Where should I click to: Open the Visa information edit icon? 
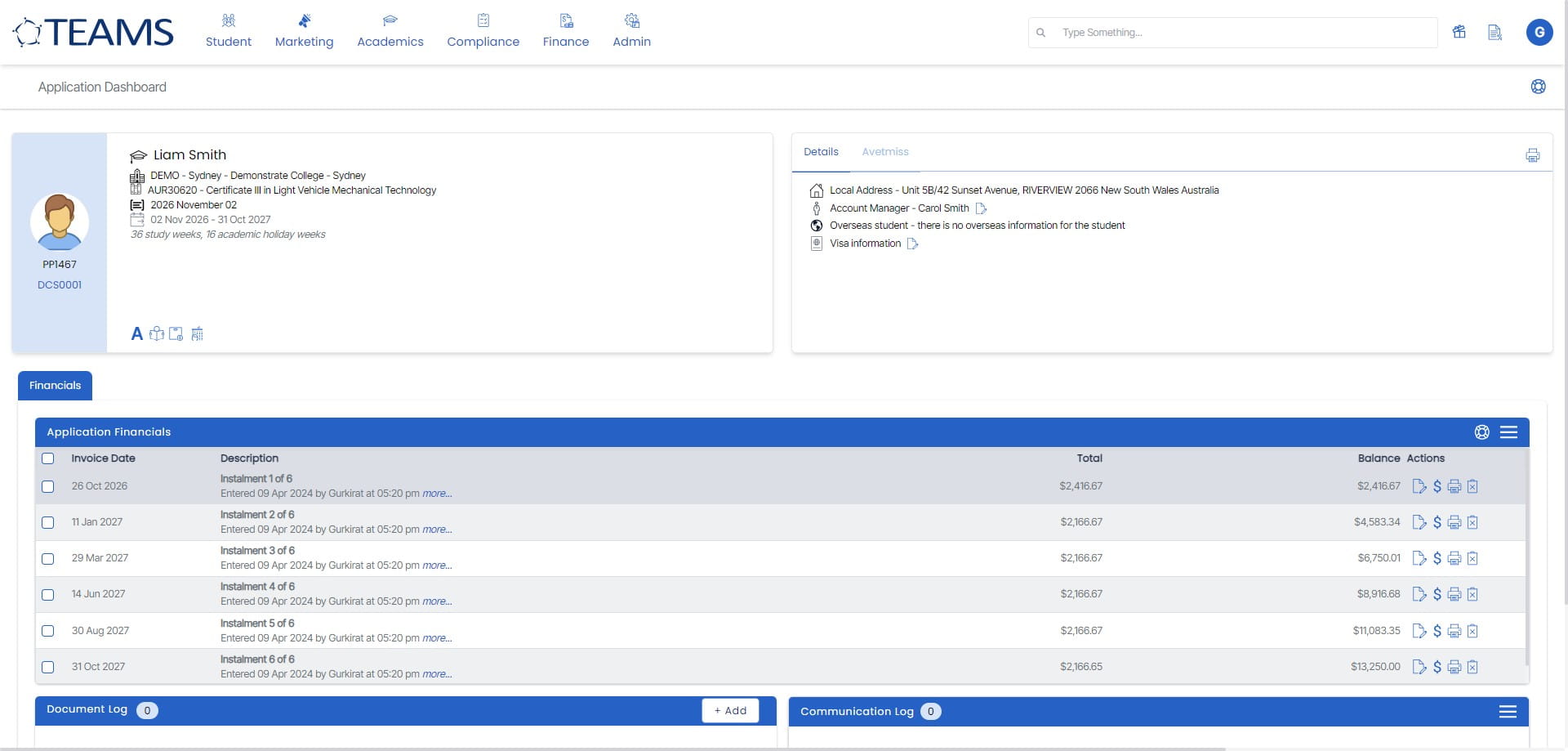pos(913,244)
